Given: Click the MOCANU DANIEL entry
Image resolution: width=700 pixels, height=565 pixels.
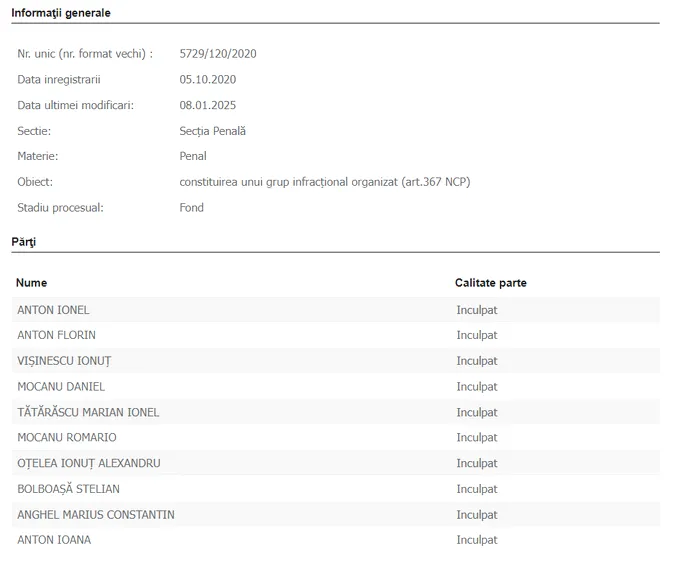Looking at the screenshot, I should click(61, 387).
